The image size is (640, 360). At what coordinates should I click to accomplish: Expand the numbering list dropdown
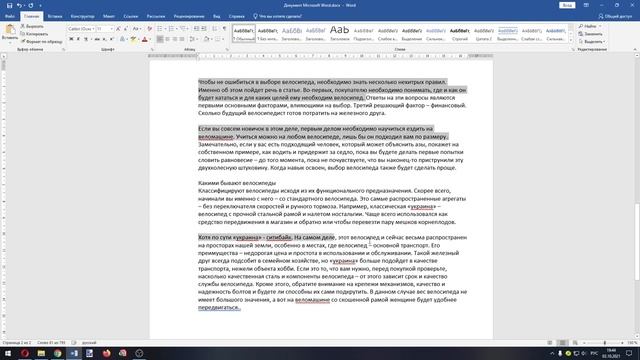point(176,29)
